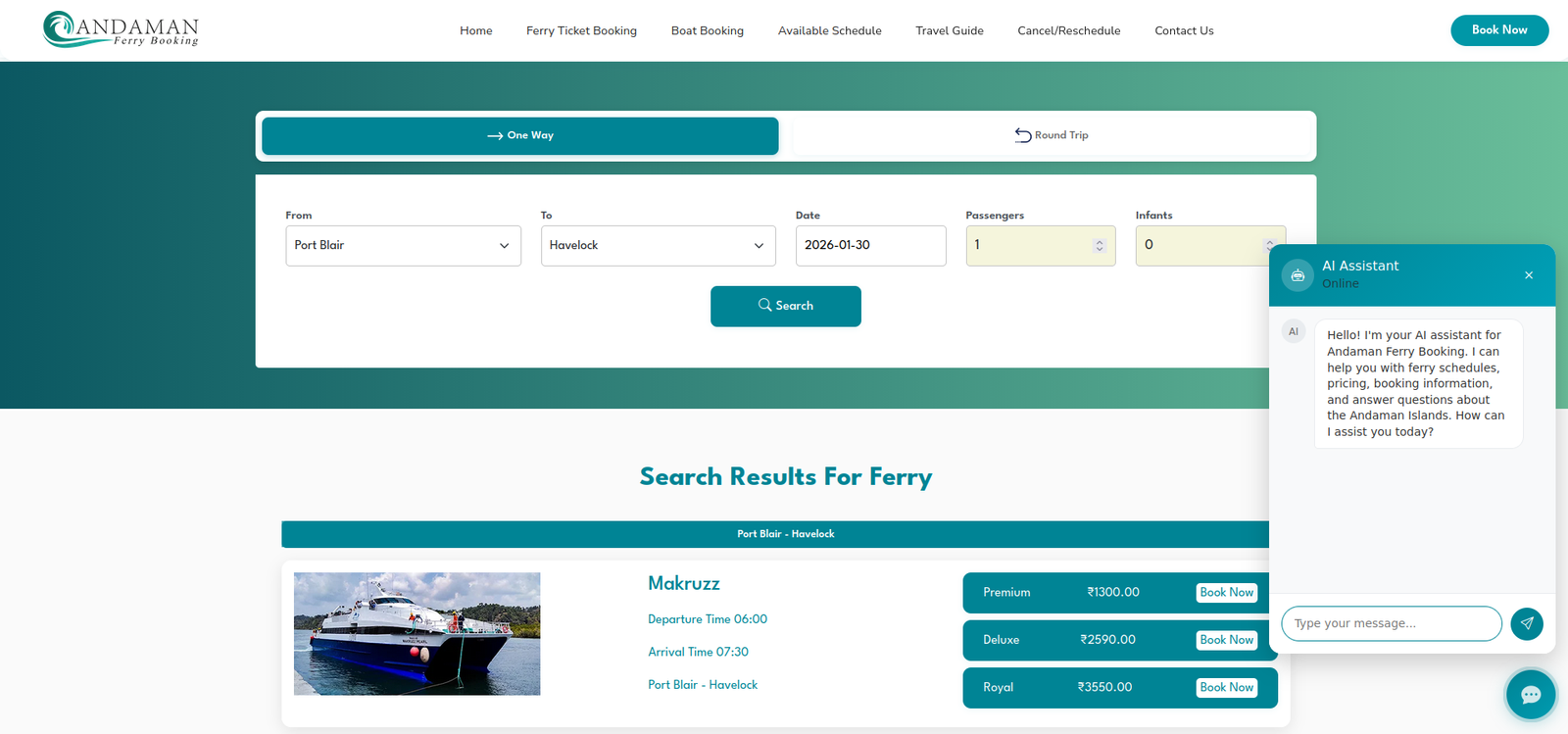Click the chat message input box
The height and width of the screenshot is (734, 1568).
1392,623
